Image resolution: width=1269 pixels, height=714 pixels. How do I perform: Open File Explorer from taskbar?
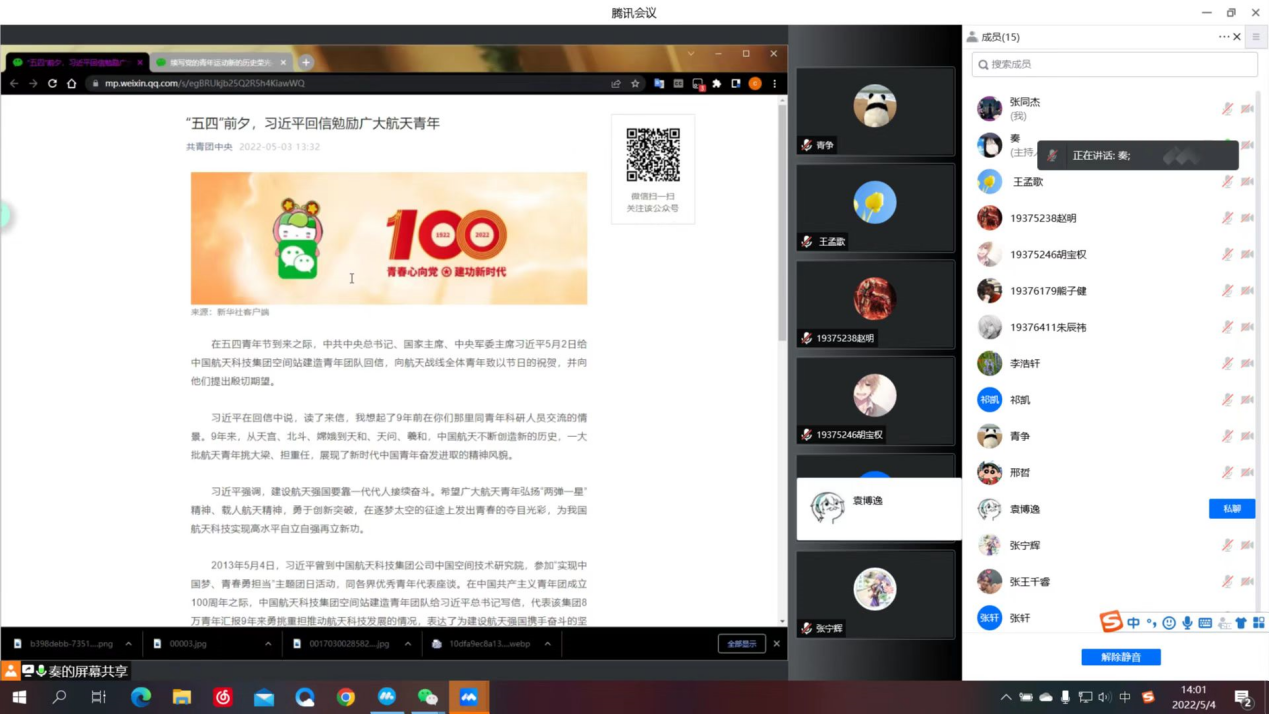[182, 697]
